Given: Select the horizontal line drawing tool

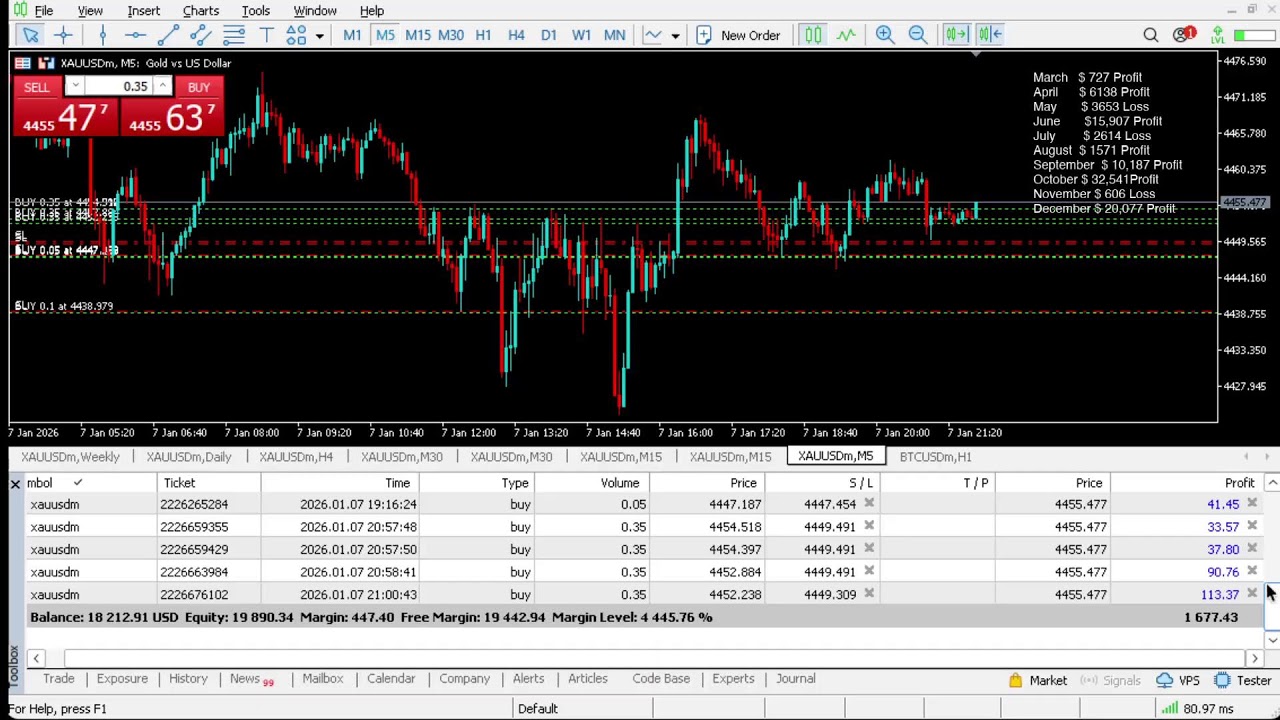Looking at the screenshot, I should pos(135,35).
